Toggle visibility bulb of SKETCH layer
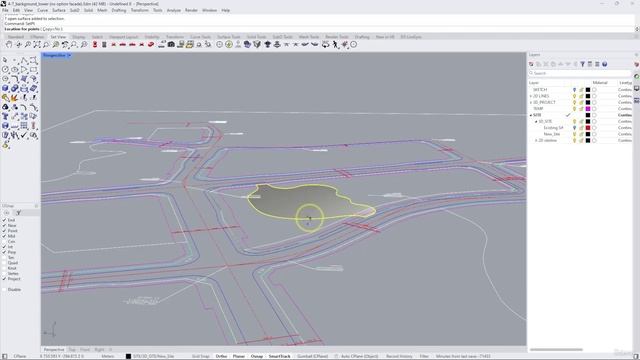The width and height of the screenshot is (640, 360). pyautogui.click(x=574, y=89)
